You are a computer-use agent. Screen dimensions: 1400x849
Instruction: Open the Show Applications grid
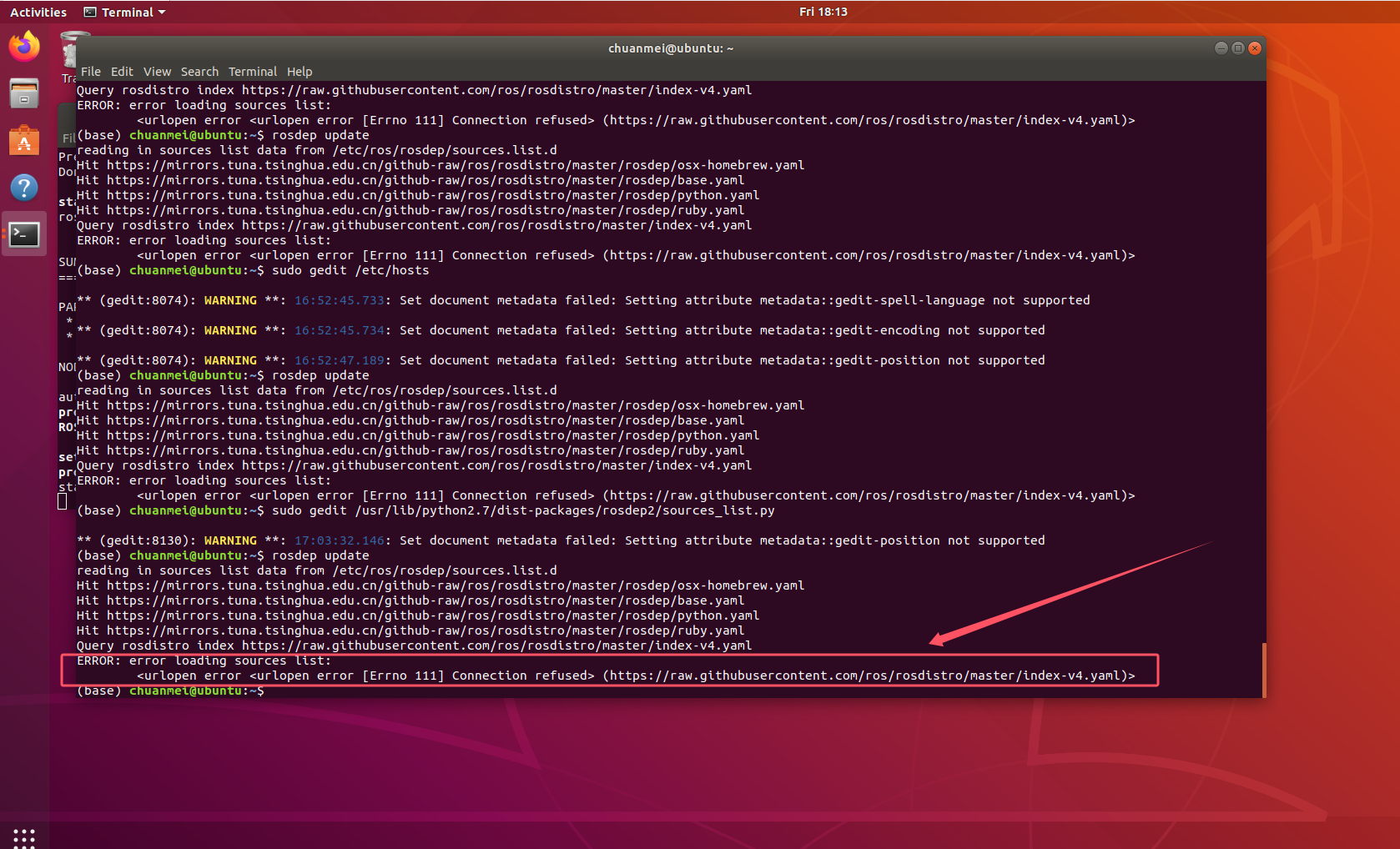(24, 837)
